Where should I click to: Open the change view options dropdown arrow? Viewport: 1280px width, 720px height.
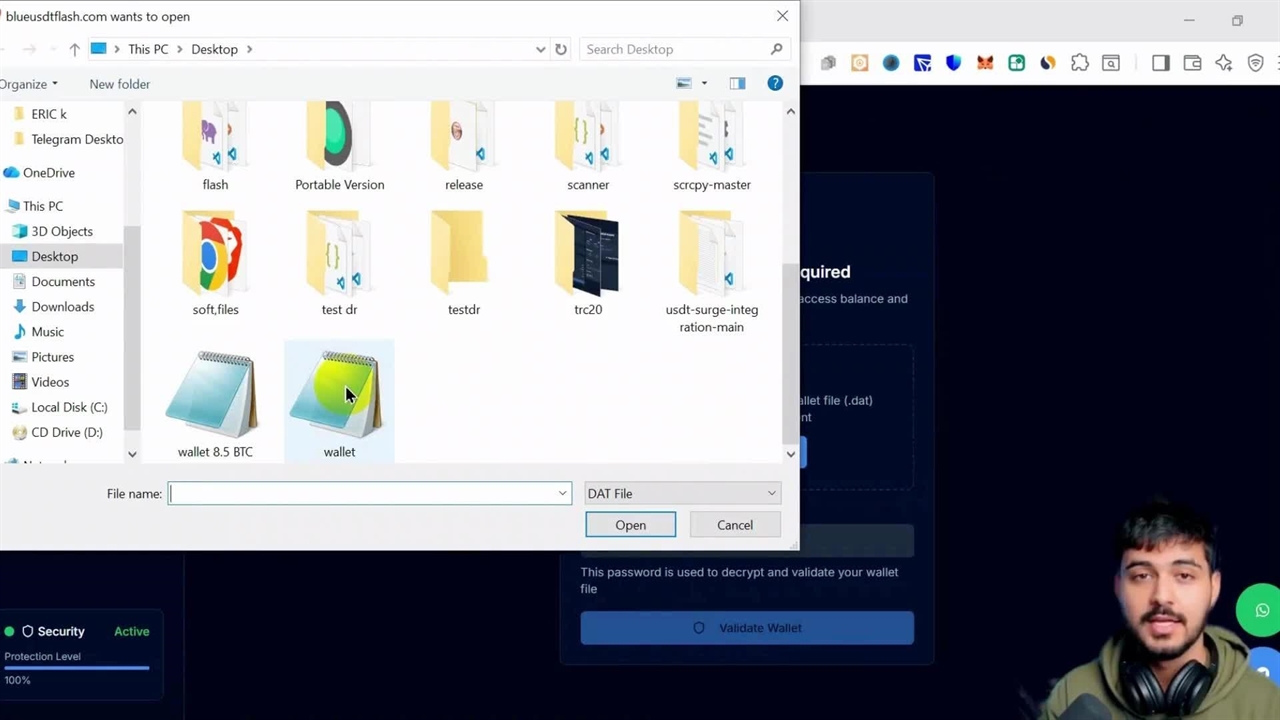(704, 84)
